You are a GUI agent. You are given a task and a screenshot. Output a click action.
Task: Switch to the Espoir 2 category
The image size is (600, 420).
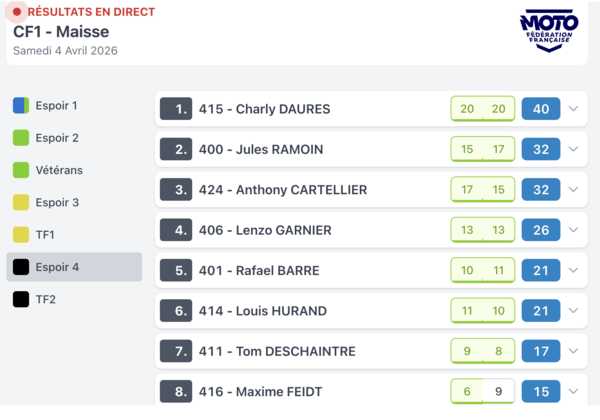tap(56, 138)
